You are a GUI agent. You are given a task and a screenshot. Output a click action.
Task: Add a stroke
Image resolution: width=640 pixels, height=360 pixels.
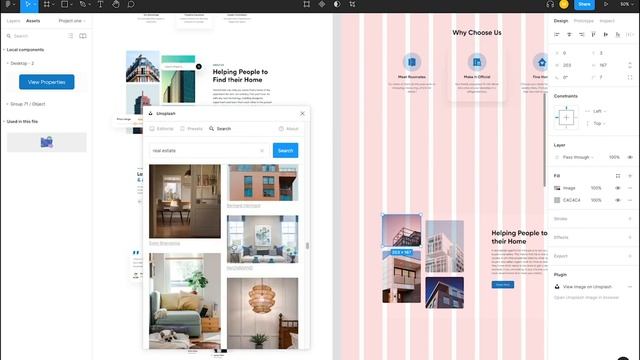pos(630,219)
